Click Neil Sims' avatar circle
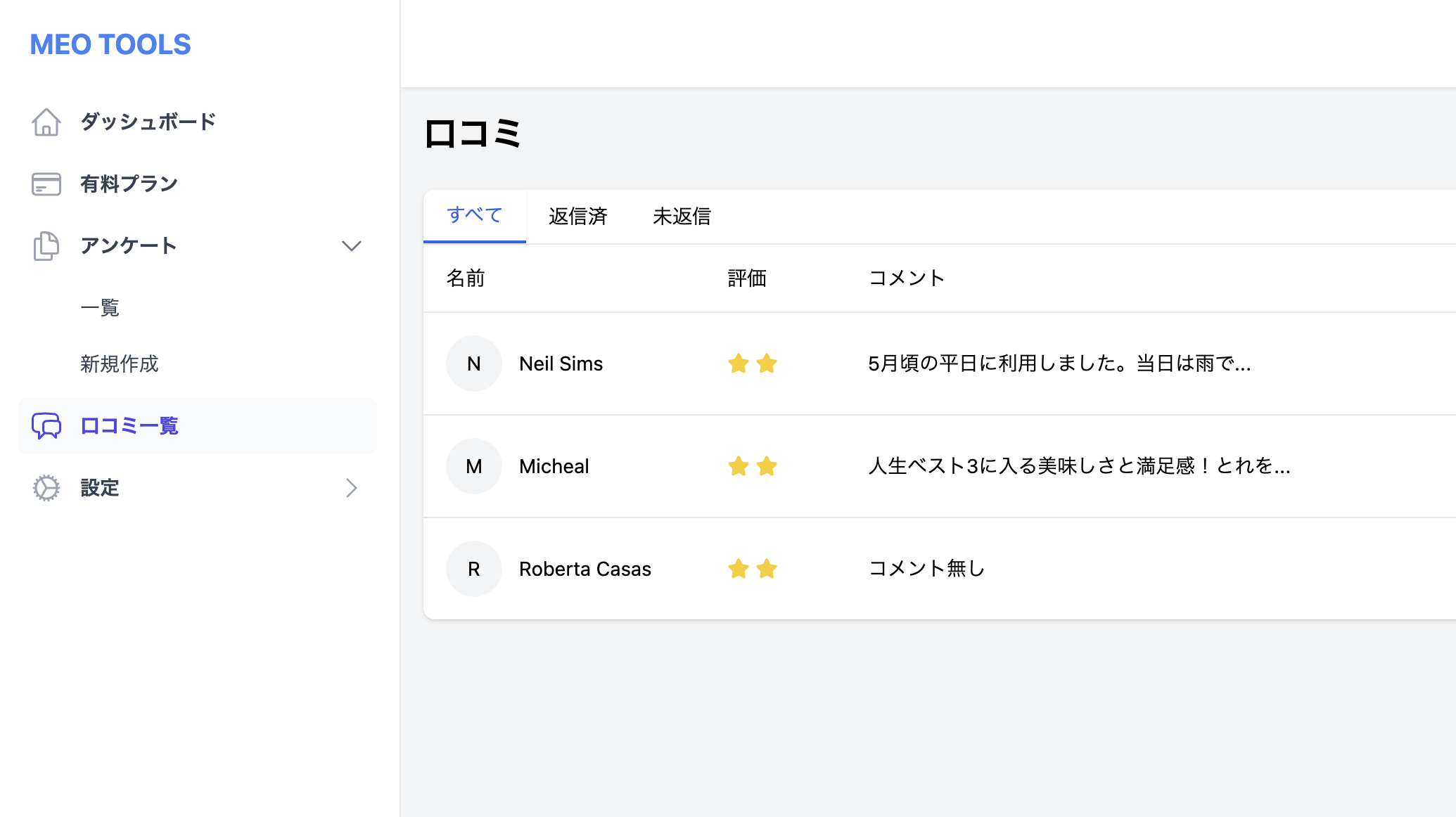This screenshot has width=1456, height=817. (x=473, y=364)
